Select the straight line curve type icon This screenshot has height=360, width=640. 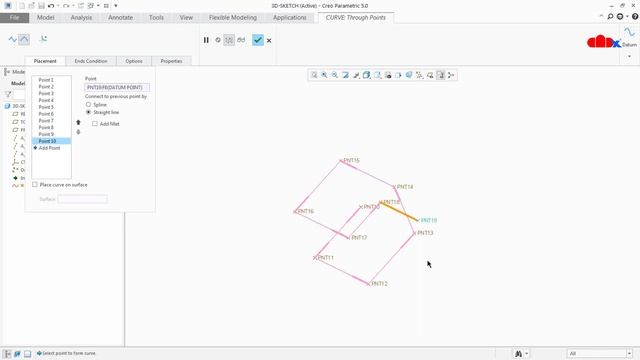click(x=24, y=39)
